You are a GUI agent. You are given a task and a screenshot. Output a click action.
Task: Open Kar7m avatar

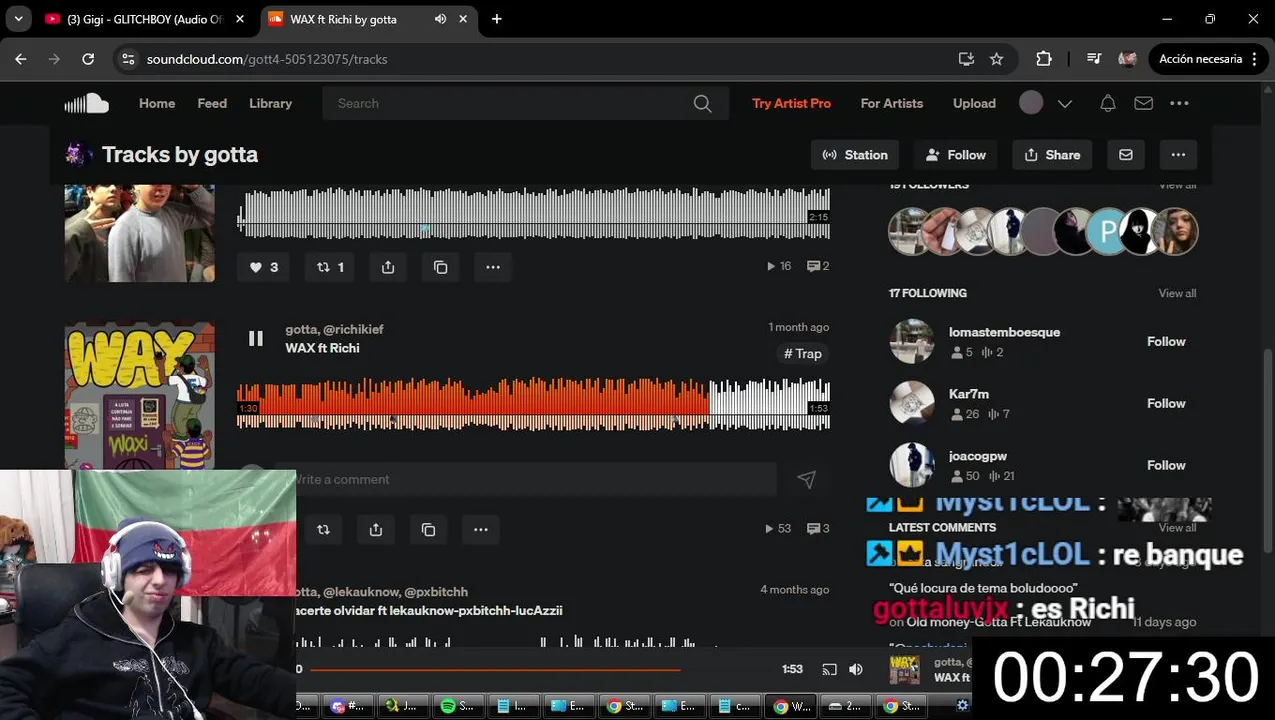912,403
